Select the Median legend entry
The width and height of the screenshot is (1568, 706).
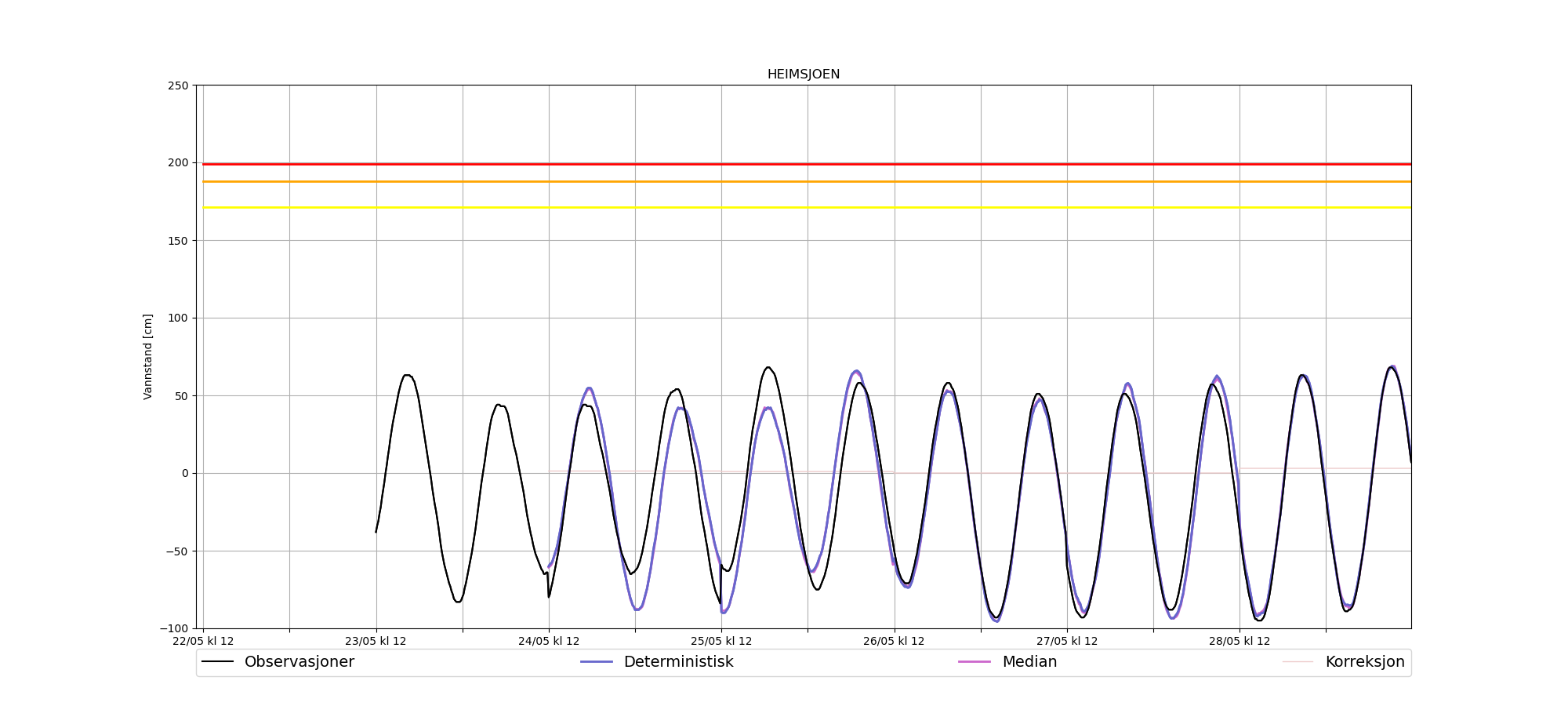[1007, 662]
